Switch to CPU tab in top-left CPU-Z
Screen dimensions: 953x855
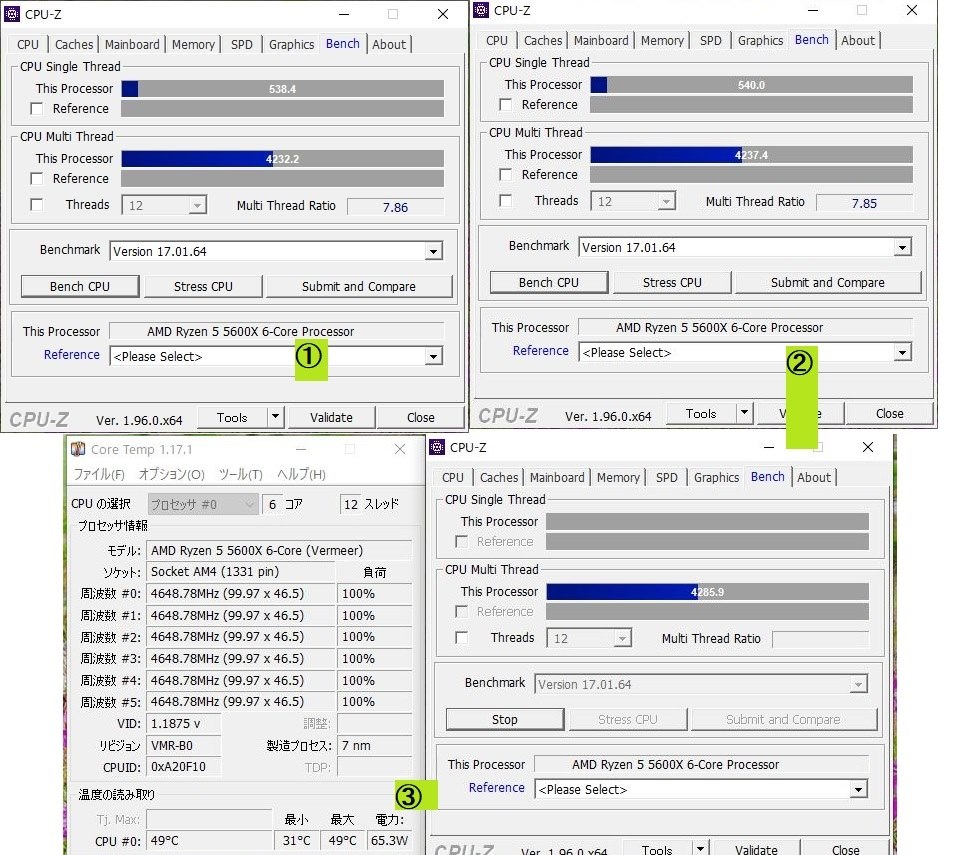(x=27, y=44)
